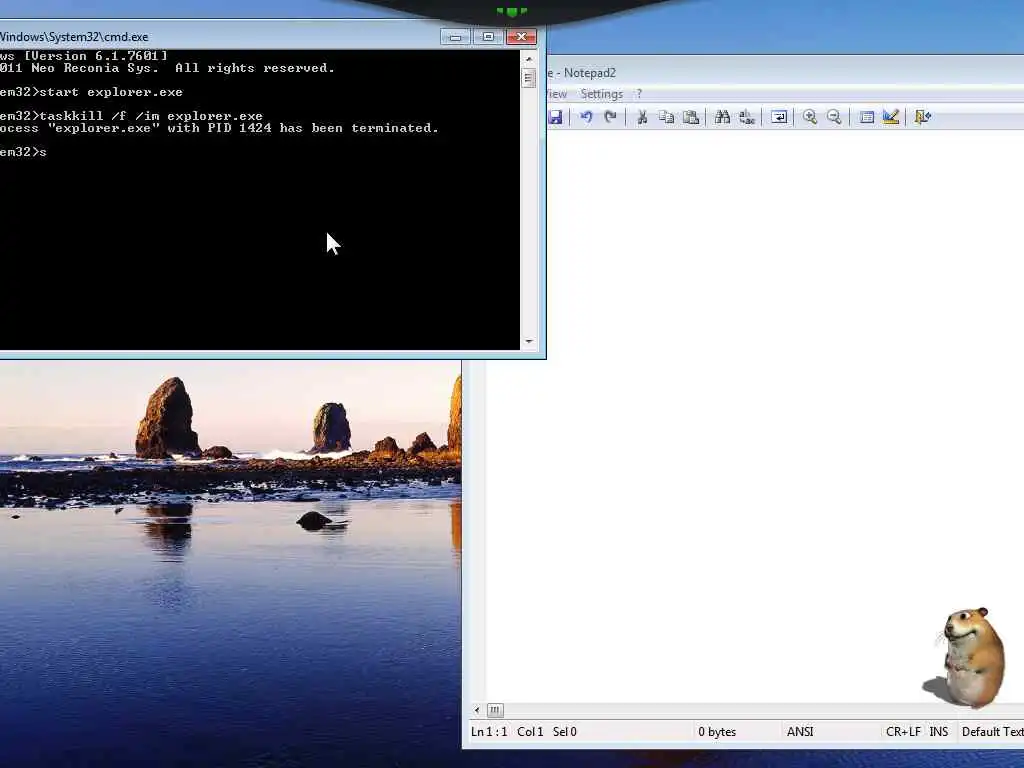Cut selection with the scissors icon
The height and width of the screenshot is (768, 1024).
pos(642,117)
